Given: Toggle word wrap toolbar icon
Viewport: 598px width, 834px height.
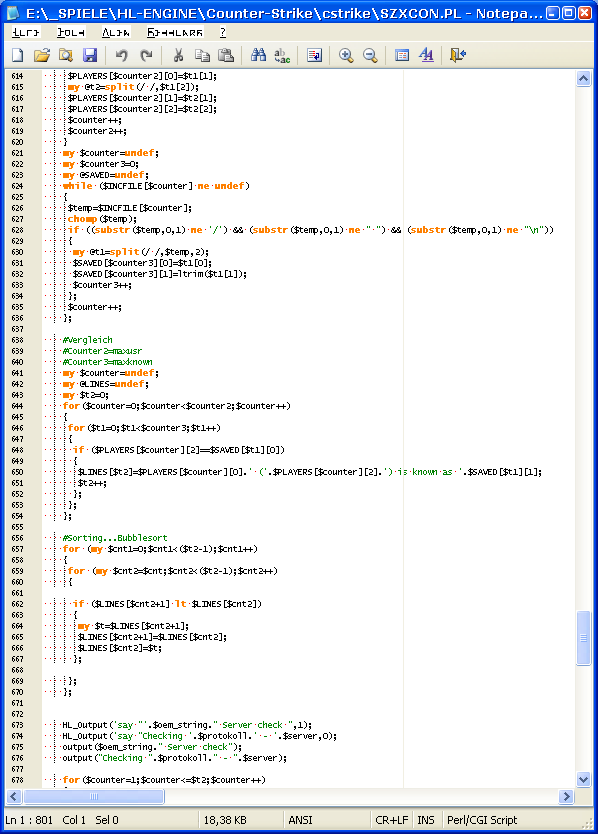Looking at the screenshot, I should click(314, 55).
